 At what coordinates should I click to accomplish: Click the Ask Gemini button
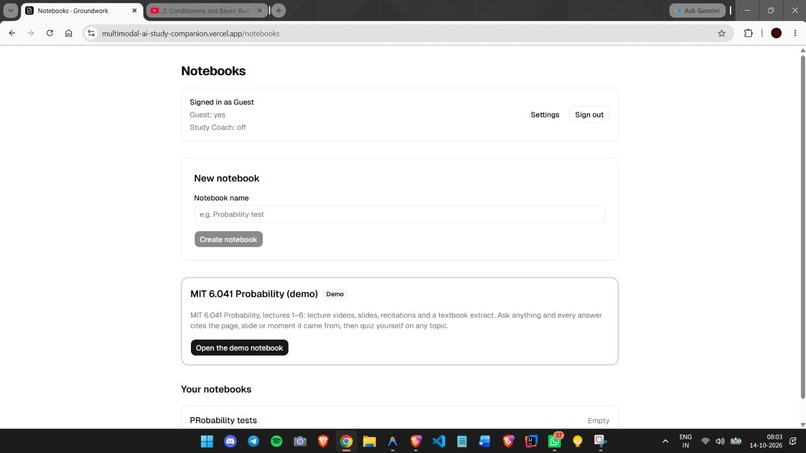point(698,10)
